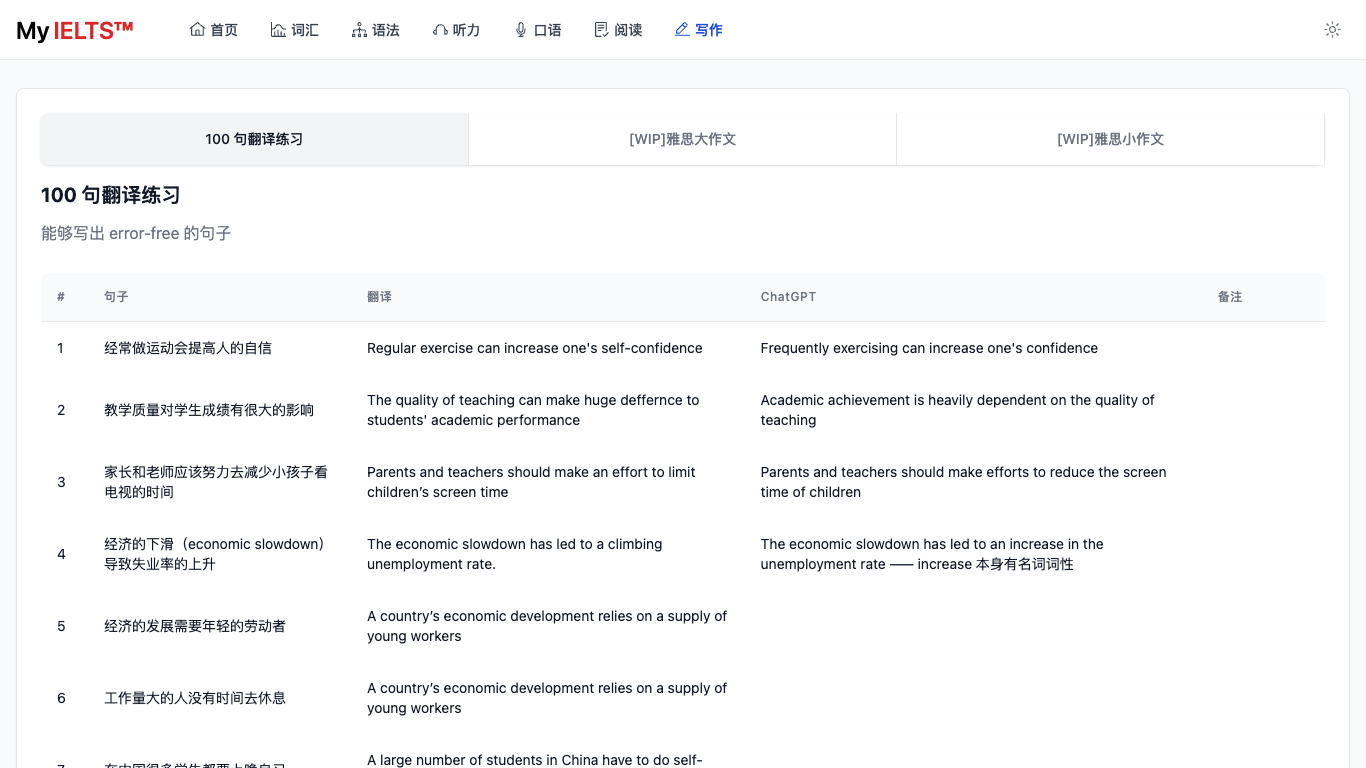
Task: Click the My IELTS logo
Action: (x=75, y=30)
